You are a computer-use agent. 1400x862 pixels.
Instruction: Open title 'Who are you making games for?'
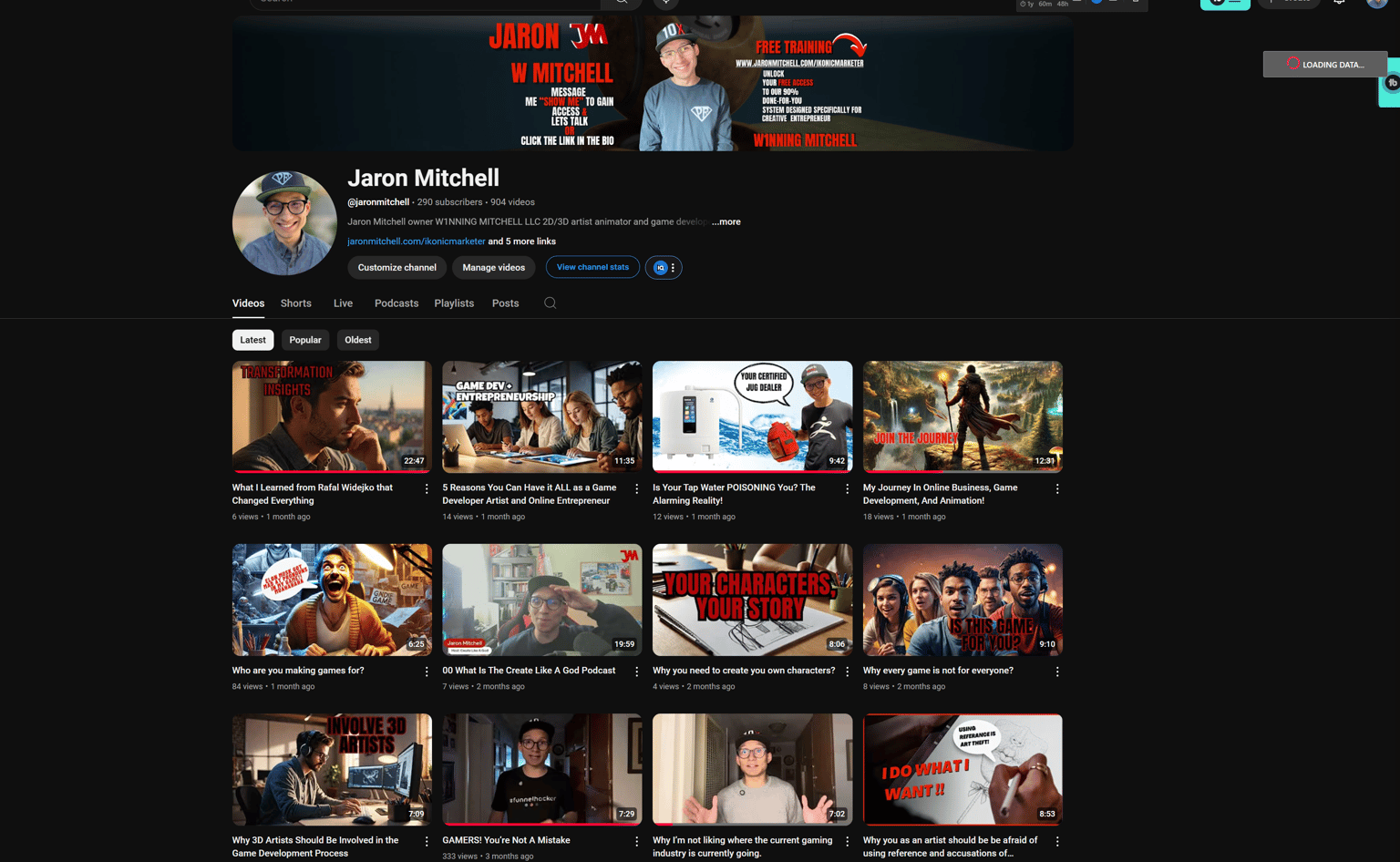298,671
